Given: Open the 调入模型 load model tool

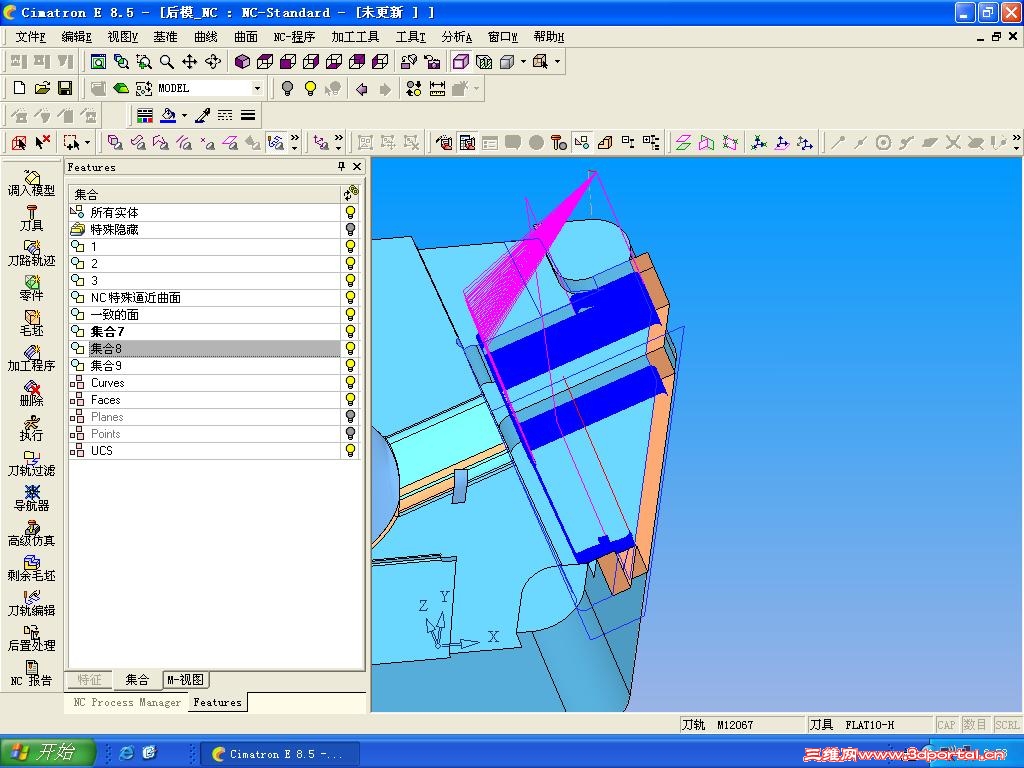Looking at the screenshot, I should click(31, 184).
